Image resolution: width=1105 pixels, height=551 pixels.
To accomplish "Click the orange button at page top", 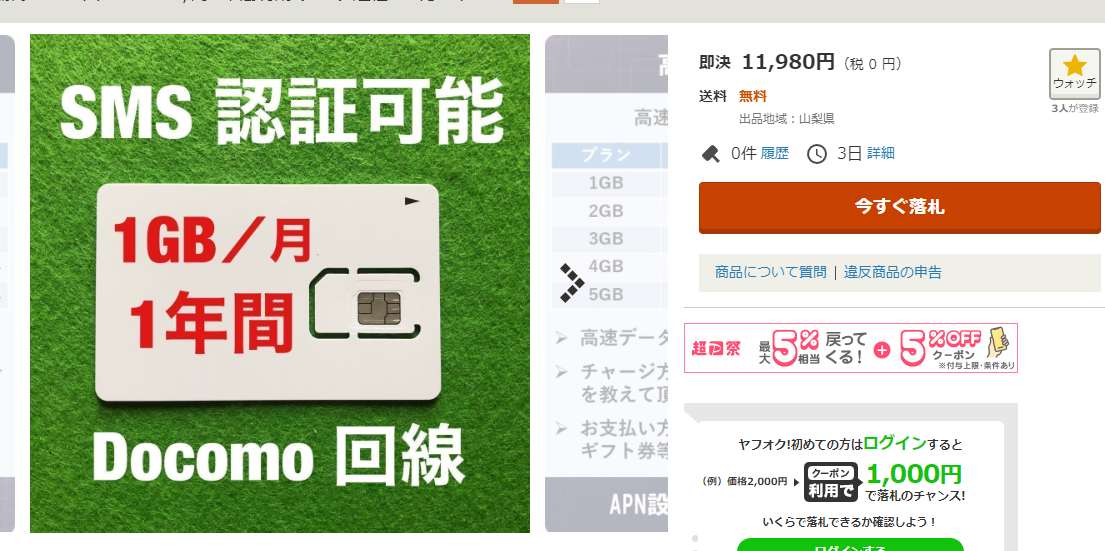I will 536,2.
